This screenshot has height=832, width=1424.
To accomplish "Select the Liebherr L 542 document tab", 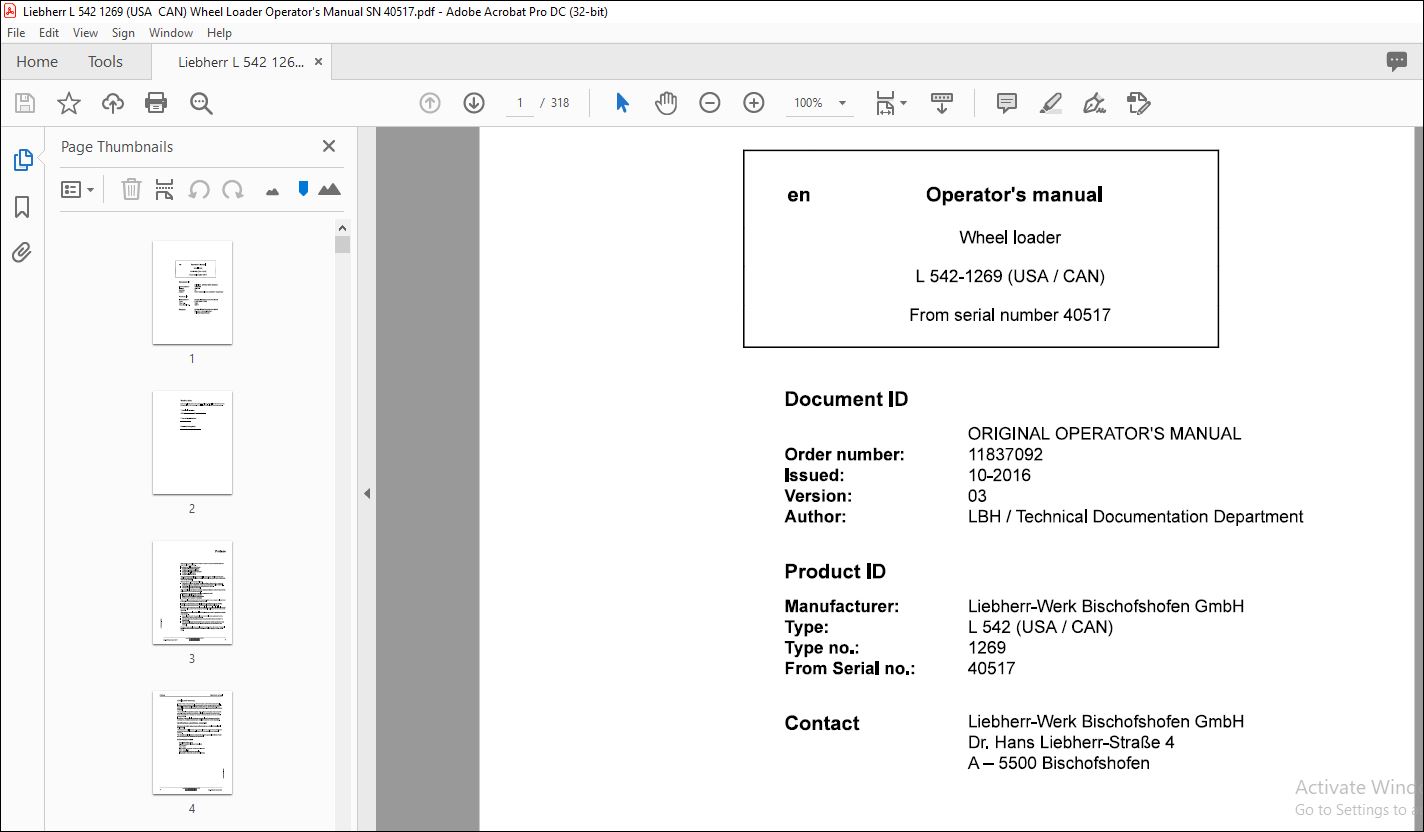I will click(x=240, y=62).
